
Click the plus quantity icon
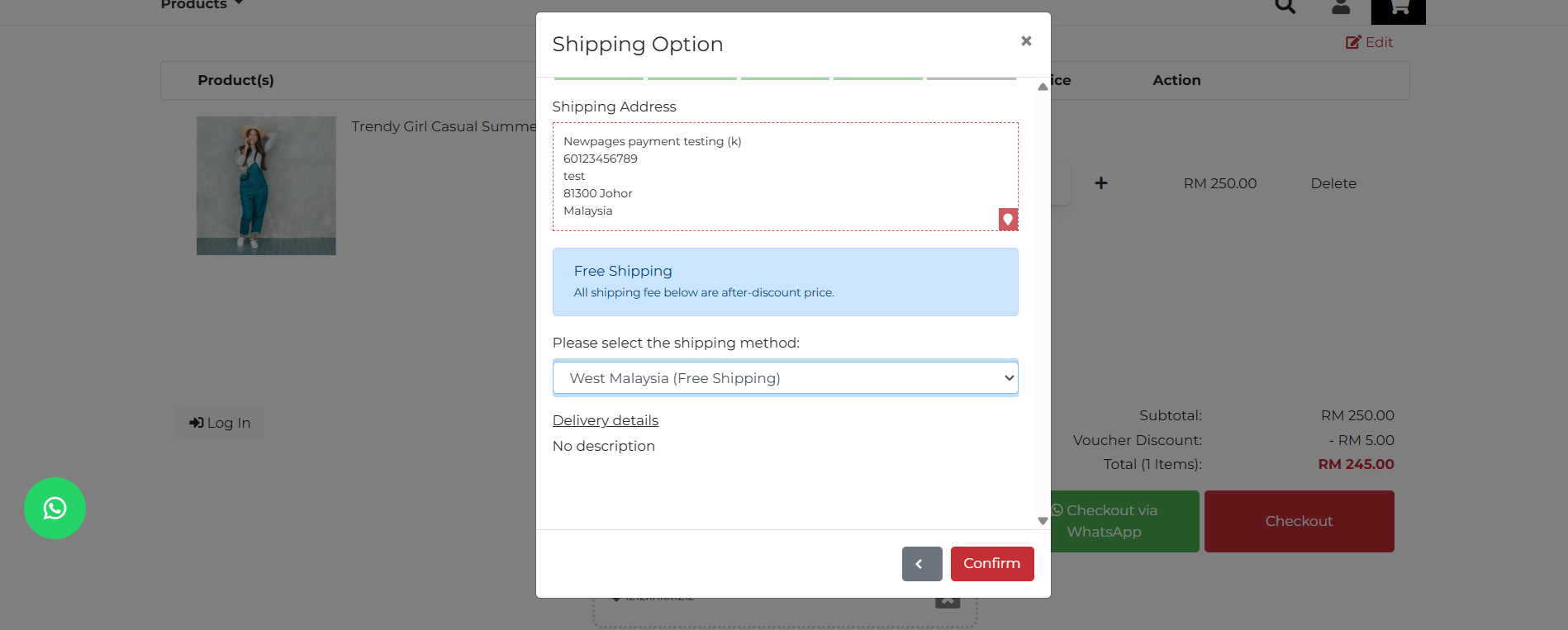(x=1101, y=183)
